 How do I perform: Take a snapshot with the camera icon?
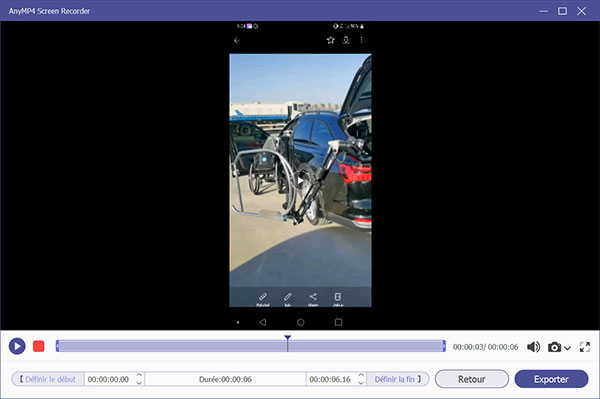point(554,347)
